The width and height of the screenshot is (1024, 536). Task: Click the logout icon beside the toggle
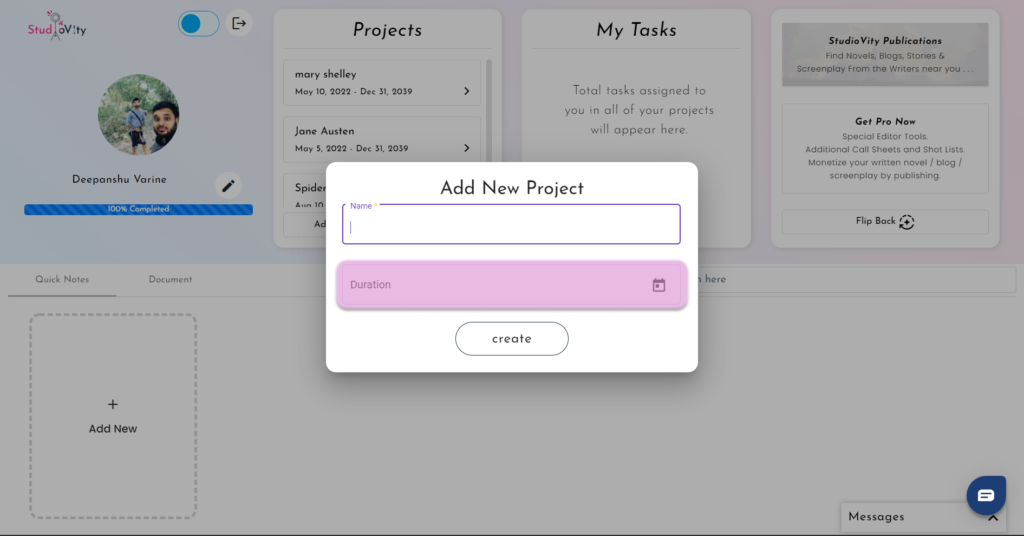tap(239, 24)
